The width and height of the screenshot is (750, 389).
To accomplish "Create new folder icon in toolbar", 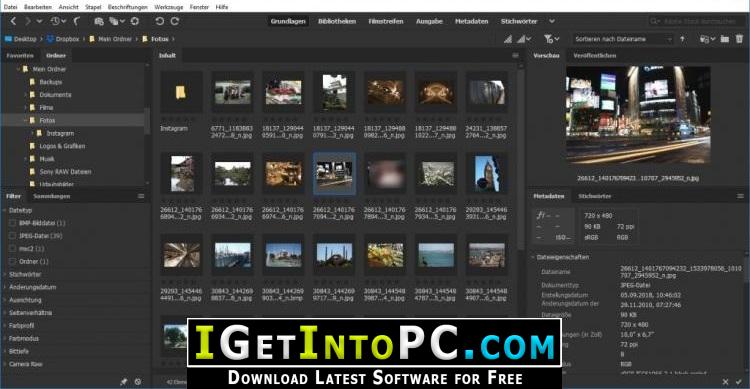I will [x=725, y=39].
